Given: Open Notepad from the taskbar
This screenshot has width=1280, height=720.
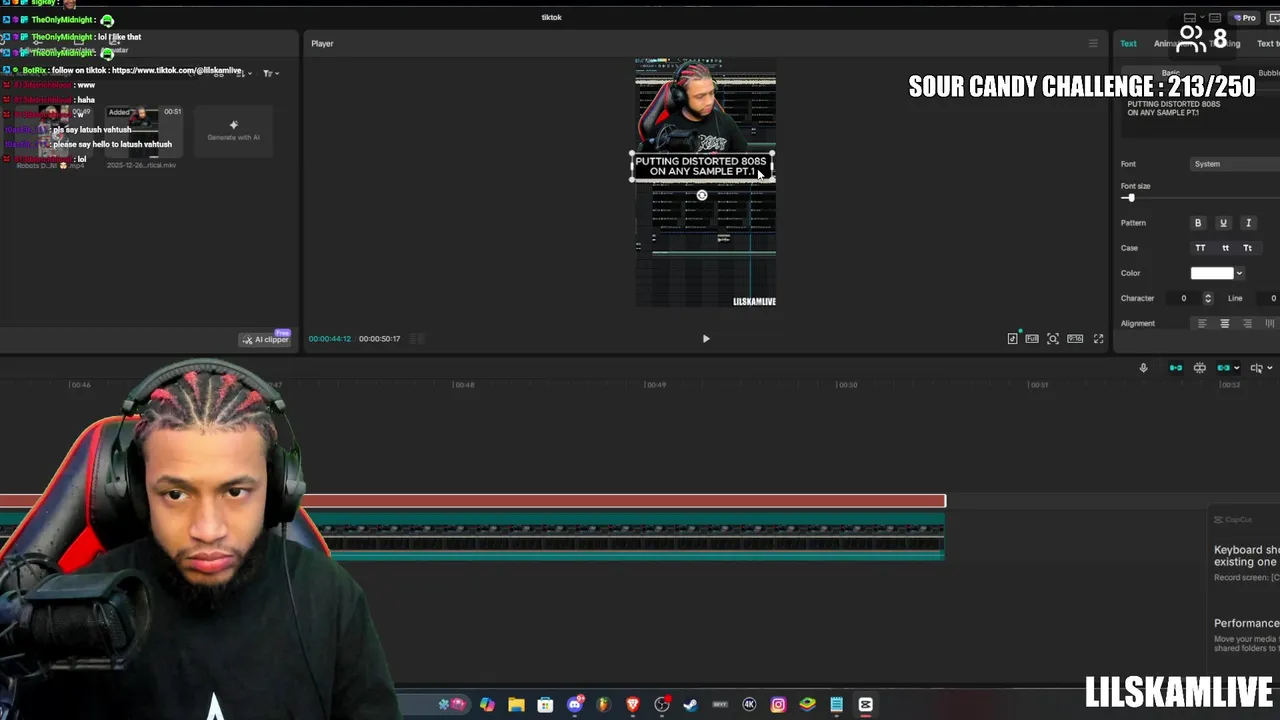Looking at the screenshot, I should (x=836, y=705).
